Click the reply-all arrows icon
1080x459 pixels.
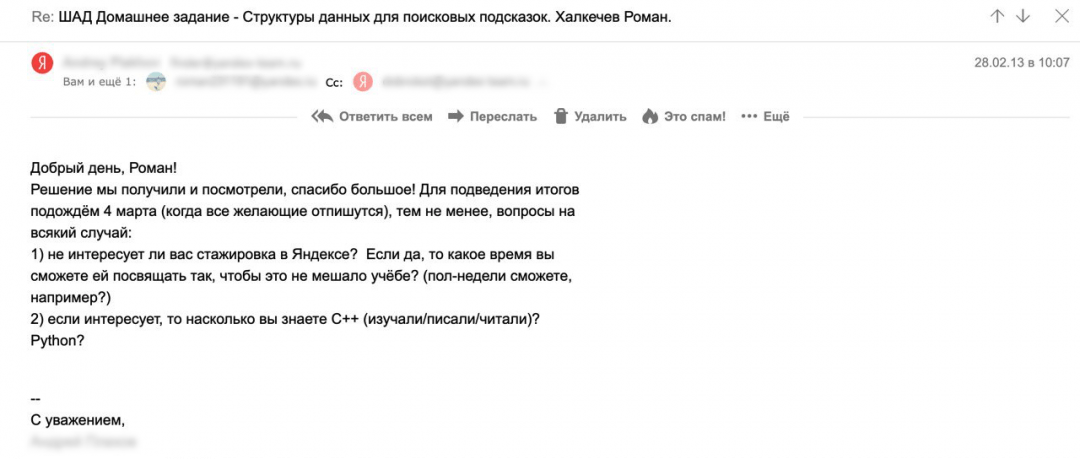pyautogui.click(x=322, y=116)
